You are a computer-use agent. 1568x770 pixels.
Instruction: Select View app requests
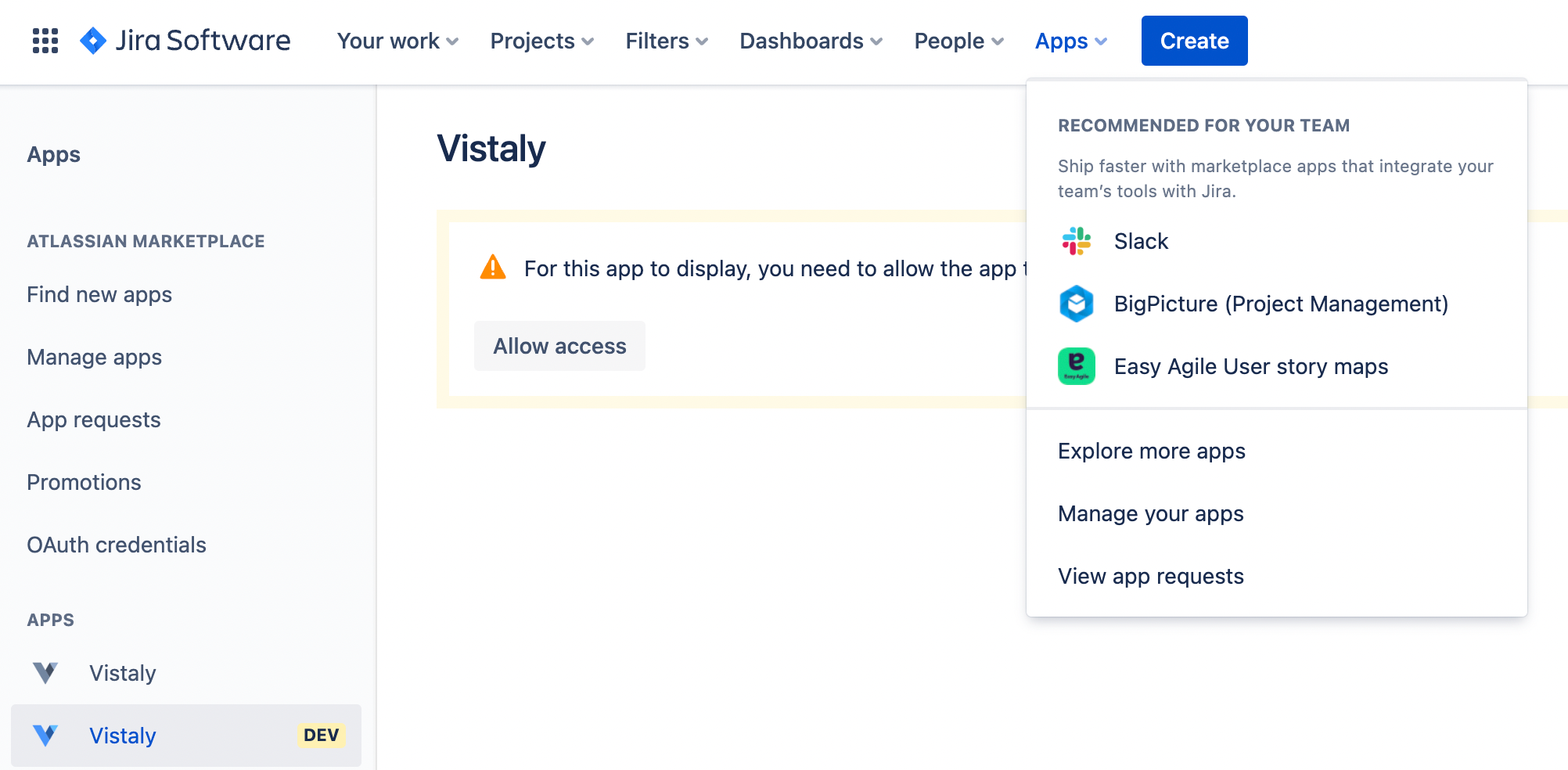click(1277, 576)
